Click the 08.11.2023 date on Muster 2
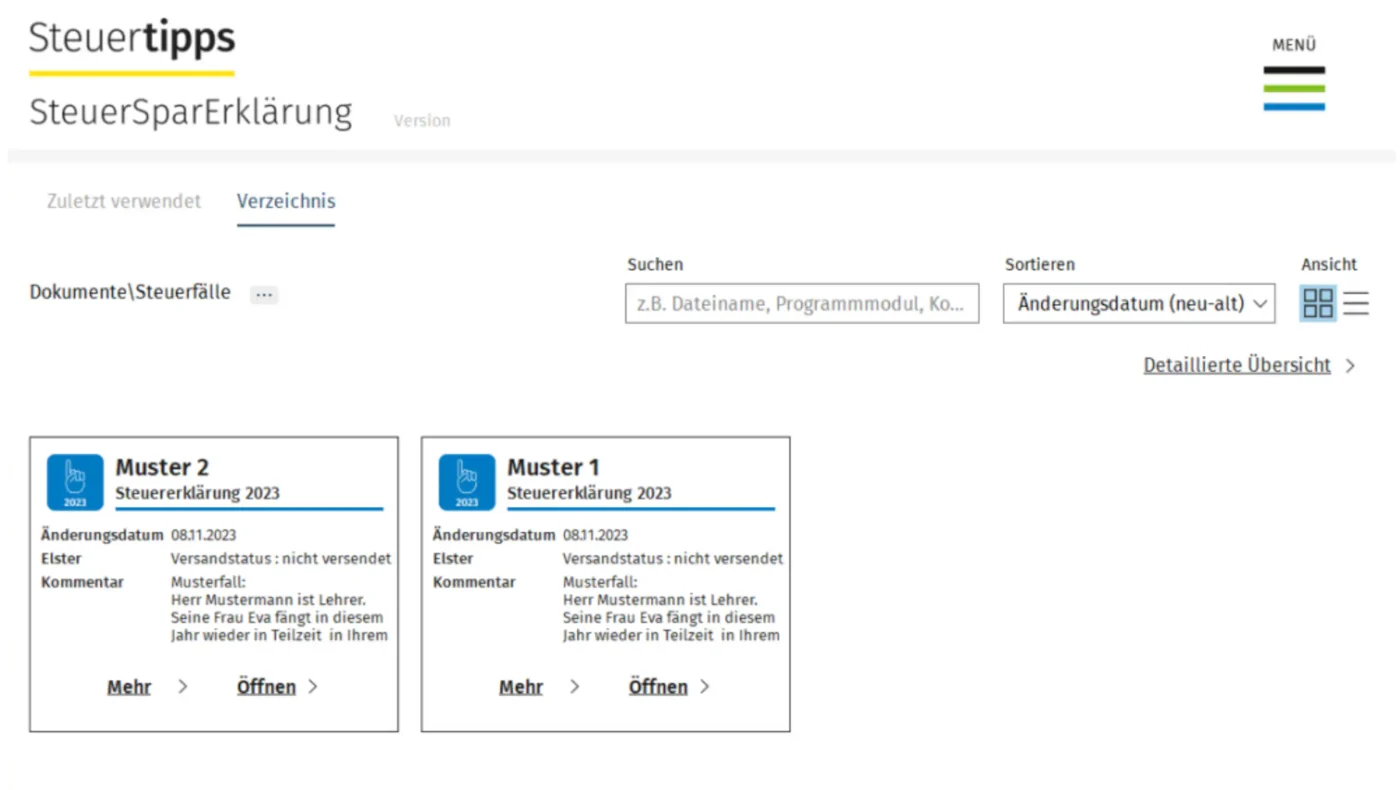 204,536
